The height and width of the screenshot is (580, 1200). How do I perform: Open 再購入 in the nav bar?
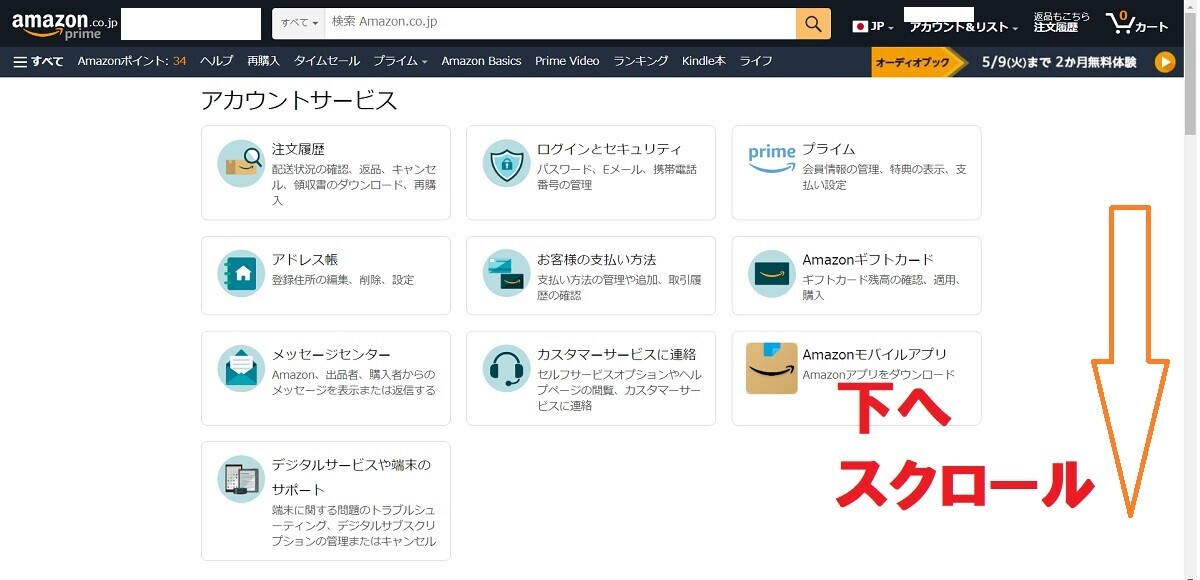263,61
